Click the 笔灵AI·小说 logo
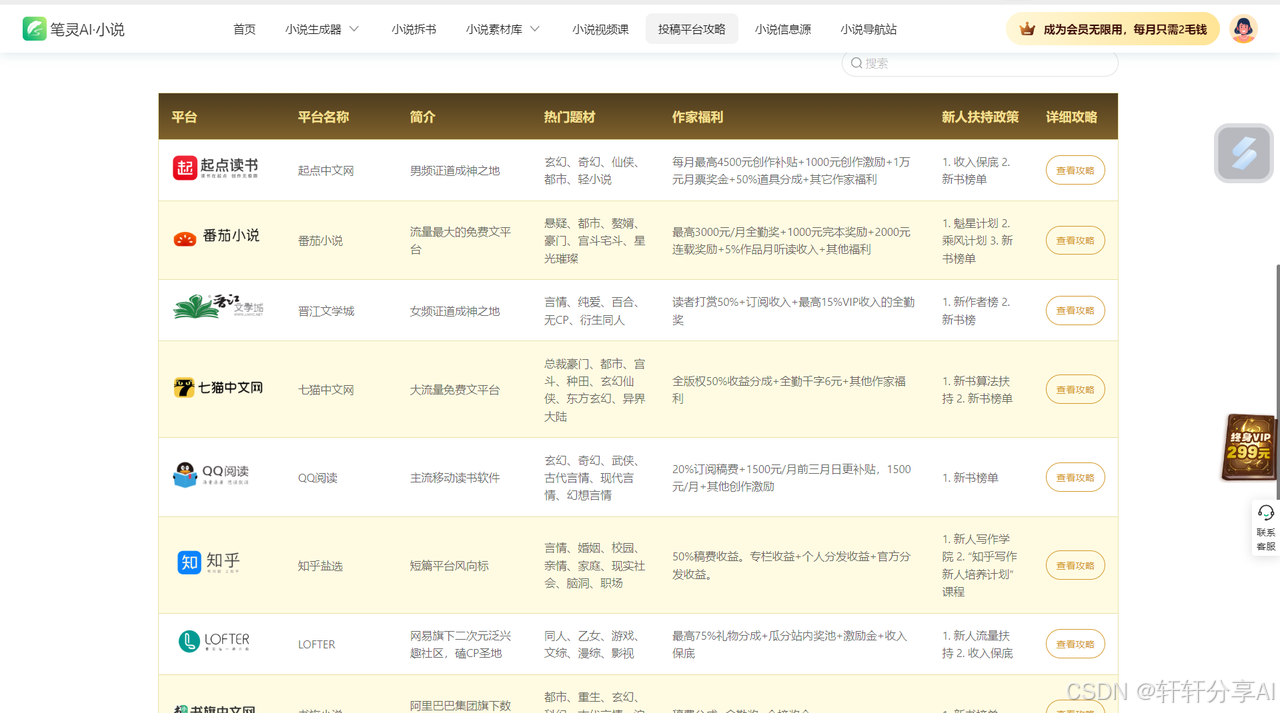 click(74, 29)
